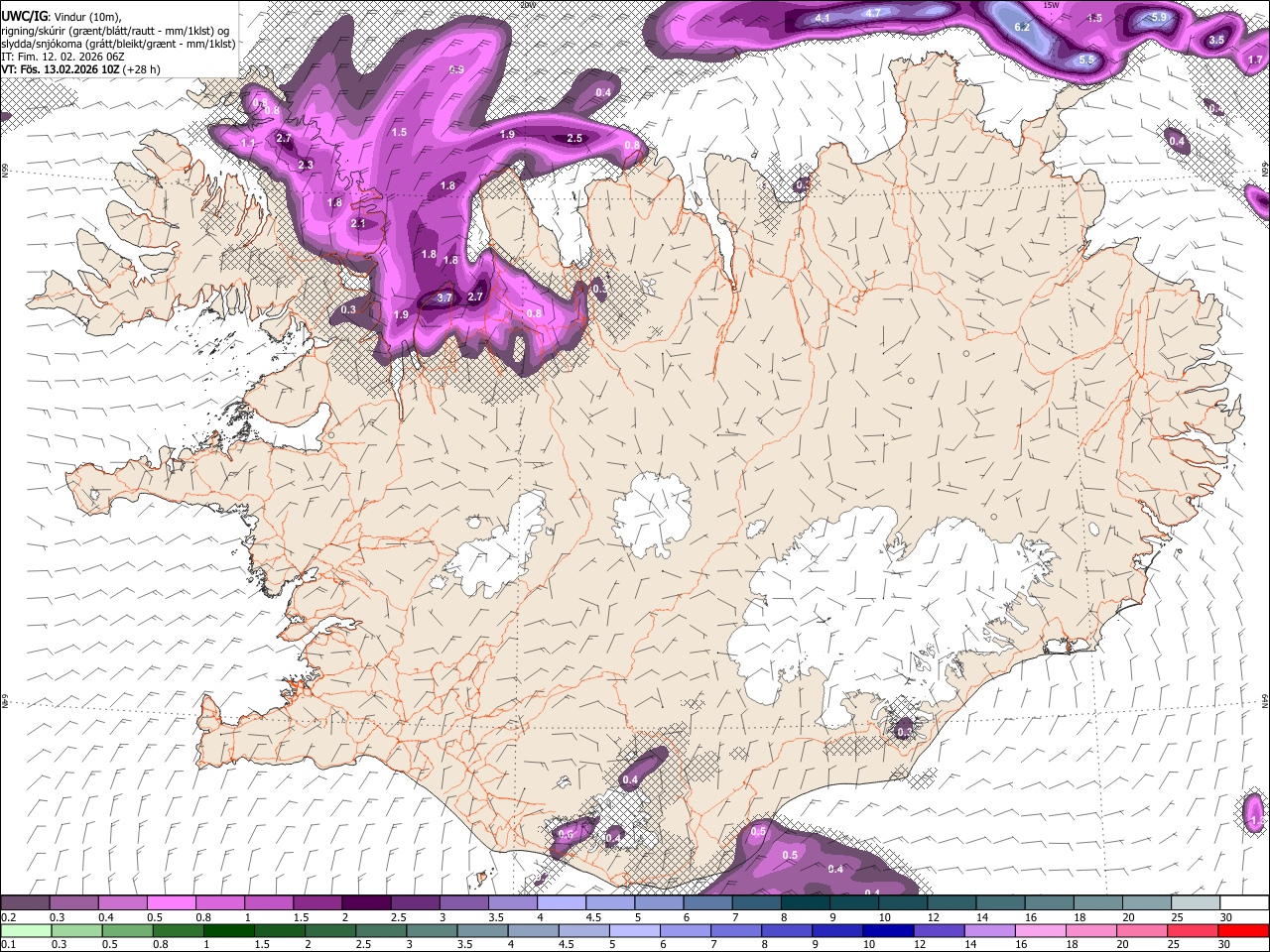
Task: Click the 20W longitude label
Action: tap(528, 5)
